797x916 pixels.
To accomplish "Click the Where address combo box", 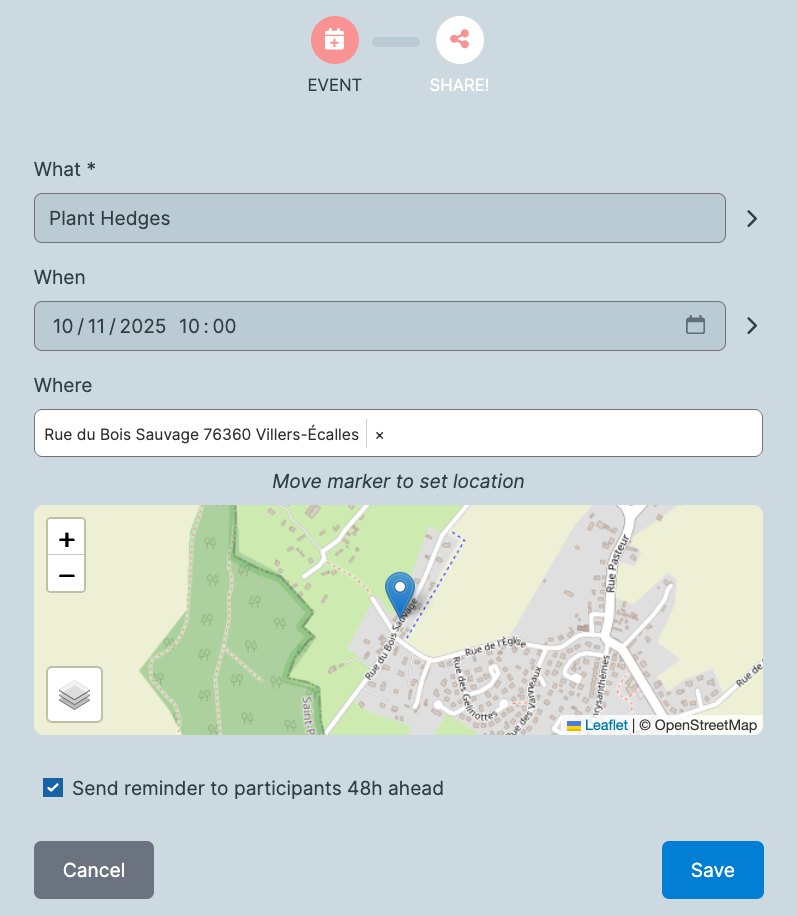I will coord(398,433).
